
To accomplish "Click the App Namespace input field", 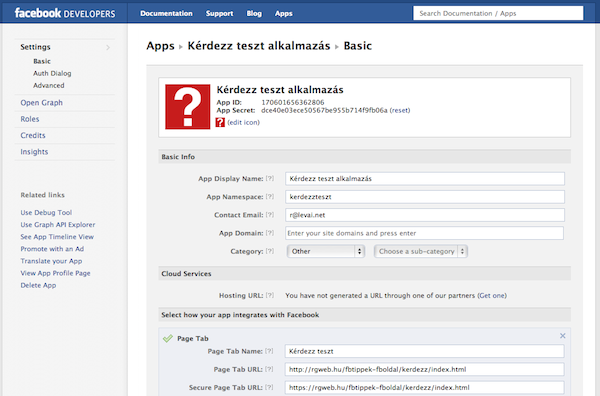I will [425, 197].
